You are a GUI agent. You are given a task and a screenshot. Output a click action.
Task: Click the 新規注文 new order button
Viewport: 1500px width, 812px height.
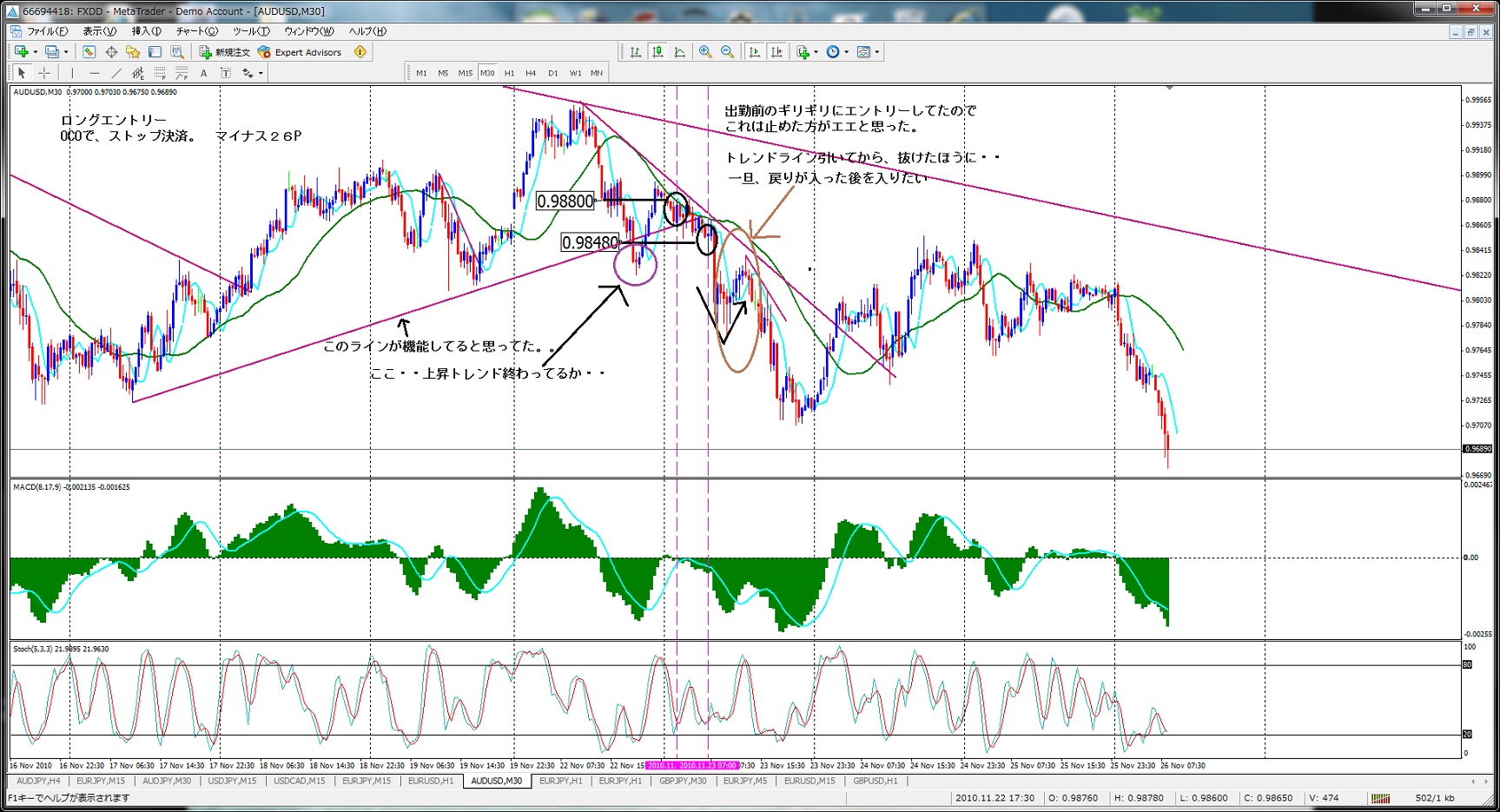(x=225, y=52)
